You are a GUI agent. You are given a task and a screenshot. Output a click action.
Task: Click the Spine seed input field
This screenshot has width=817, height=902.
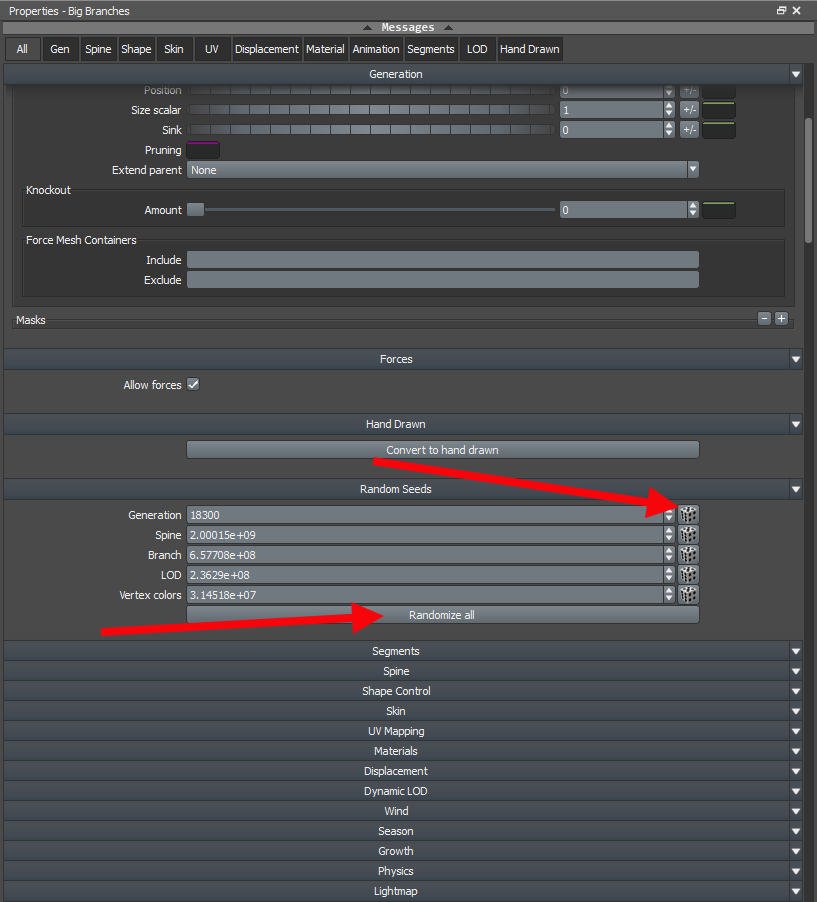click(x=425, y=535)
